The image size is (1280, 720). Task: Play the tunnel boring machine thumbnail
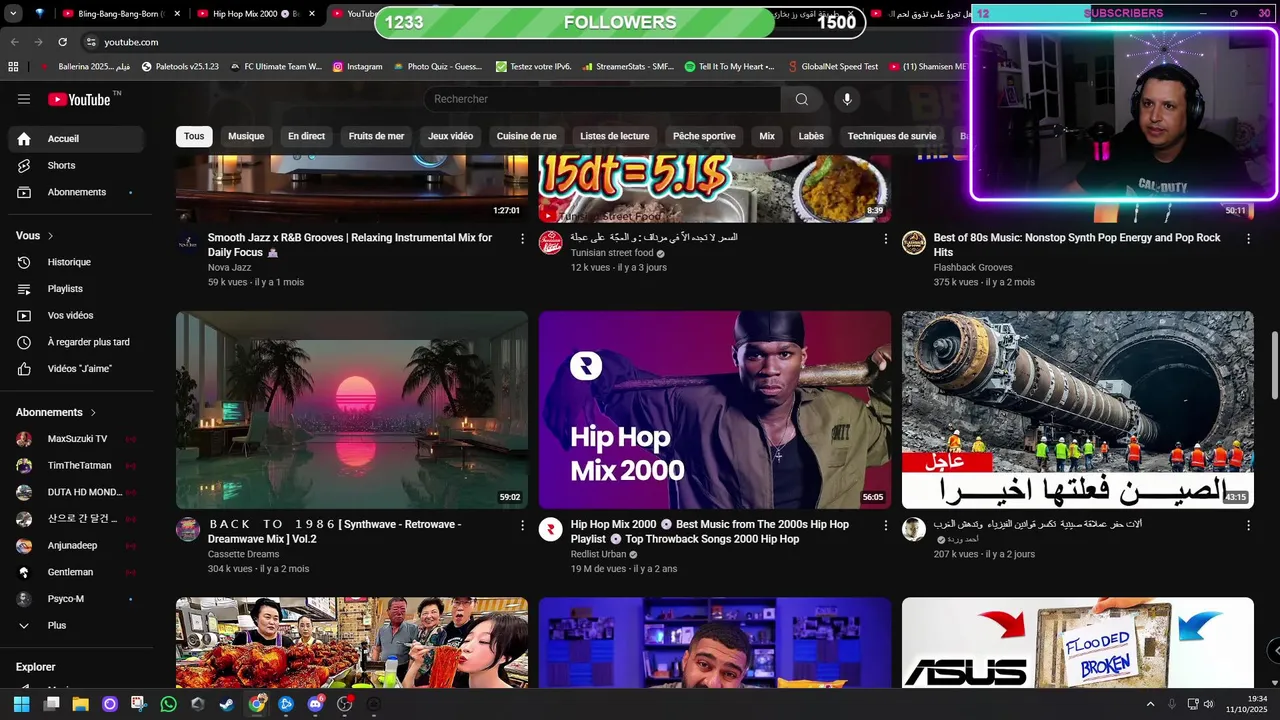click(x=1078, y=410)
